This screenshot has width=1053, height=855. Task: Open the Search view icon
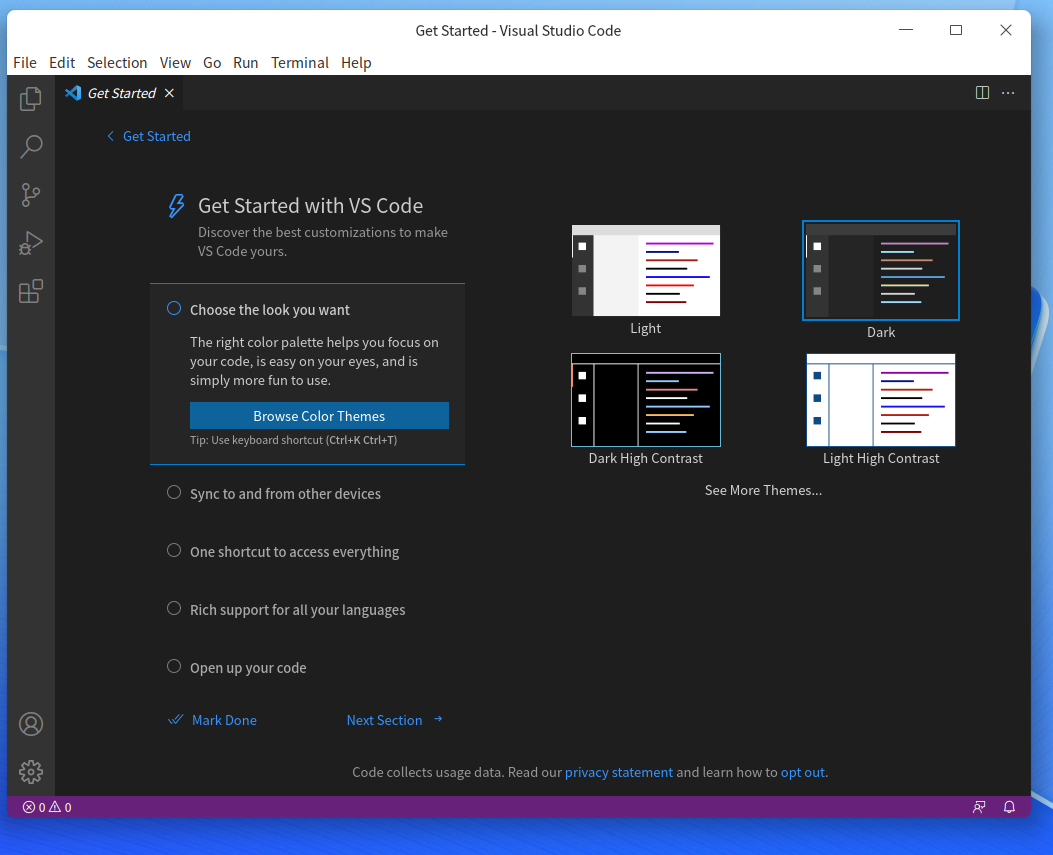click(x=31, y=146)
